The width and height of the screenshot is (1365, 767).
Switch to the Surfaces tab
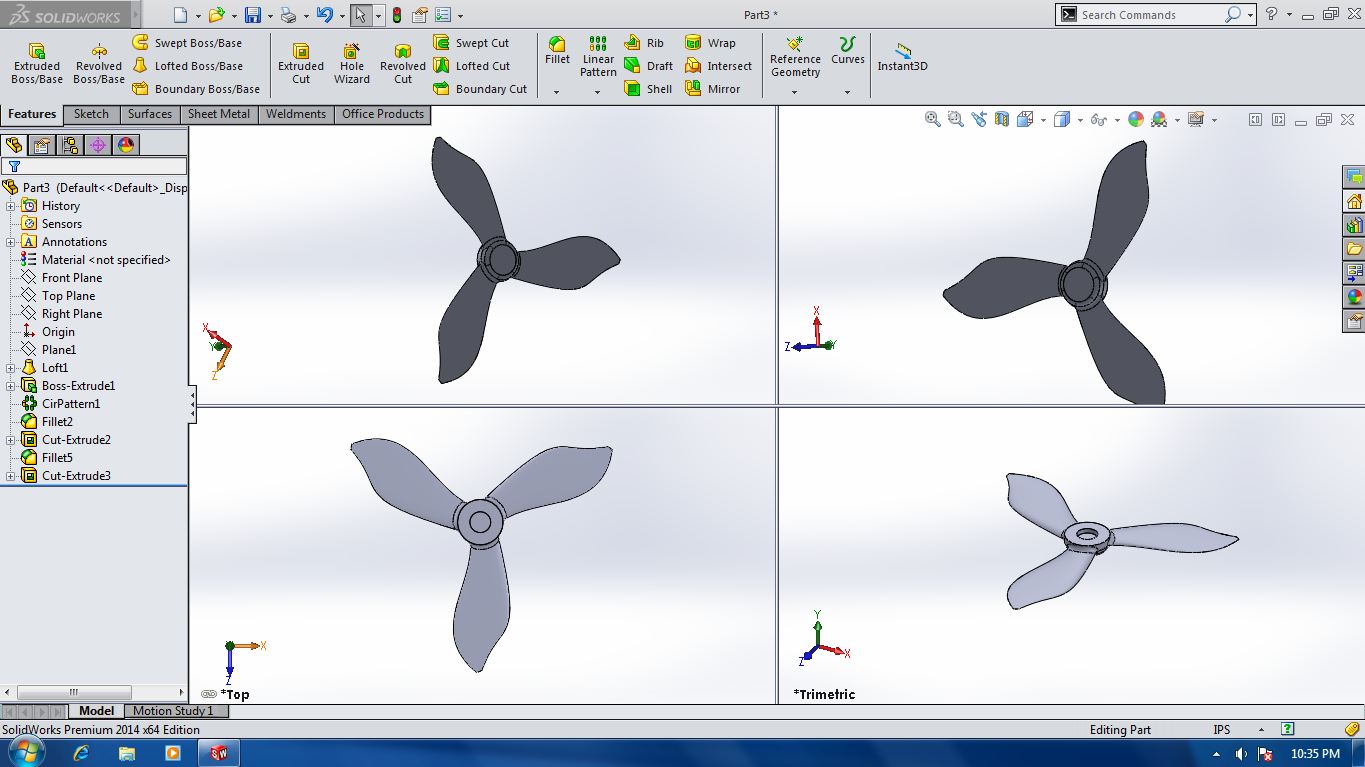[x=150, y=114]
